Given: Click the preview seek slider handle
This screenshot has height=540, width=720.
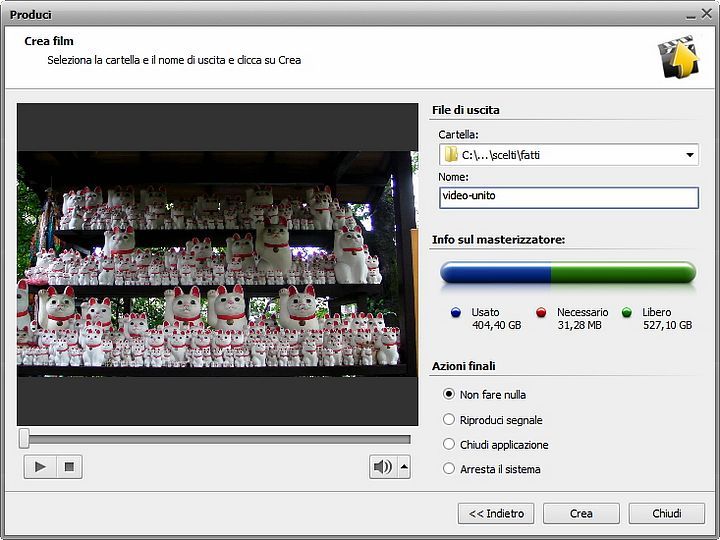Looking at the screenshot, I should tap(24, 439).
